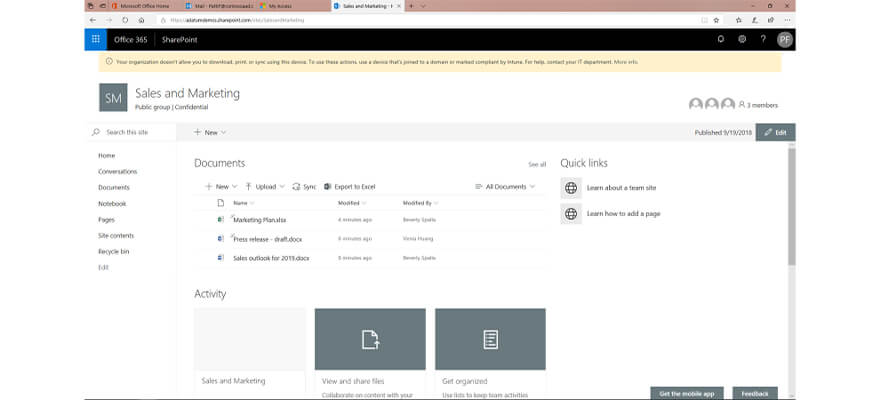Go back with the browser back arrow
Viewport: 880px width, 400px height.
(x=93, y=20)
